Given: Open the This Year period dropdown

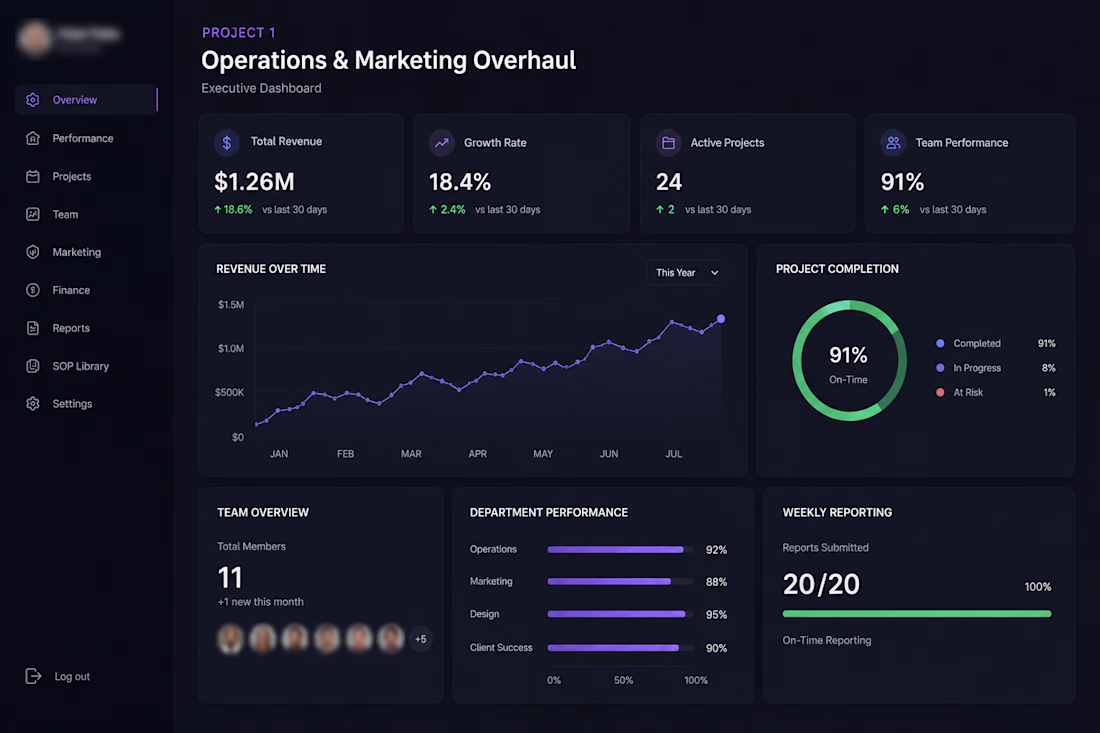Looking at the screenshot, I should click(687, 273).
